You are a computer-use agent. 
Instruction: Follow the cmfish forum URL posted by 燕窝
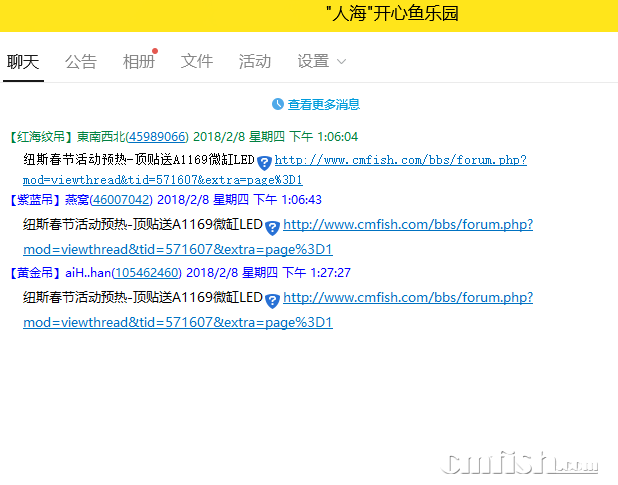pyautogui.click(x=407, y=225)
